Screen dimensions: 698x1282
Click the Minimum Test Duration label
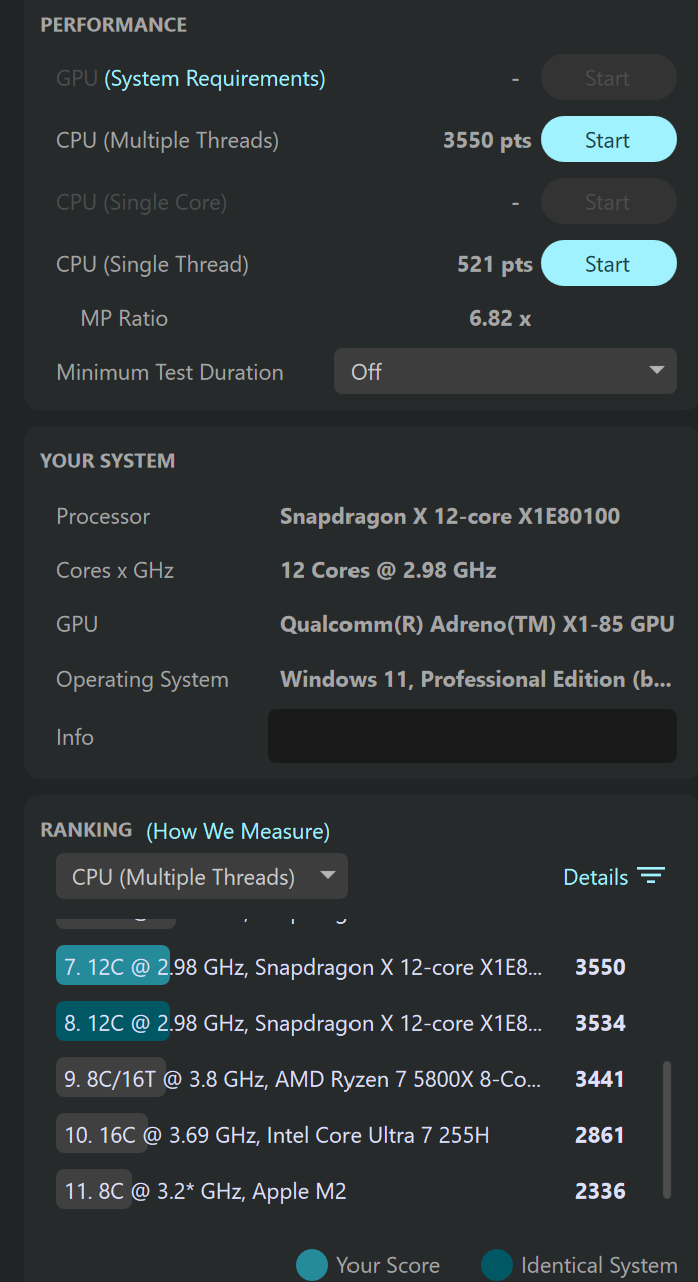pyautogui.click(x=170, y=372)
